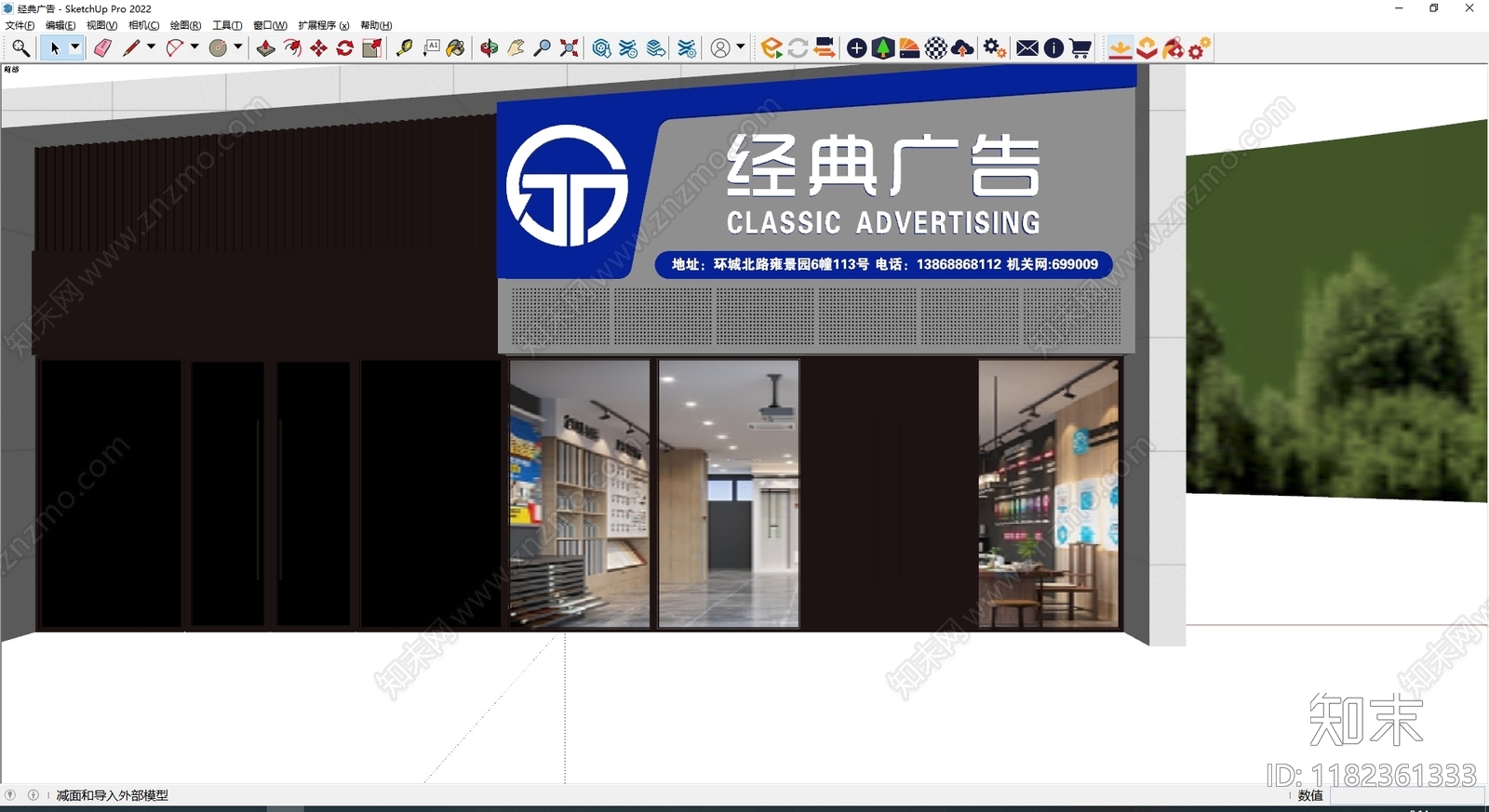Open the 视图(V) menu
This screenshot has width=1489, height=812.
point(101,25)
